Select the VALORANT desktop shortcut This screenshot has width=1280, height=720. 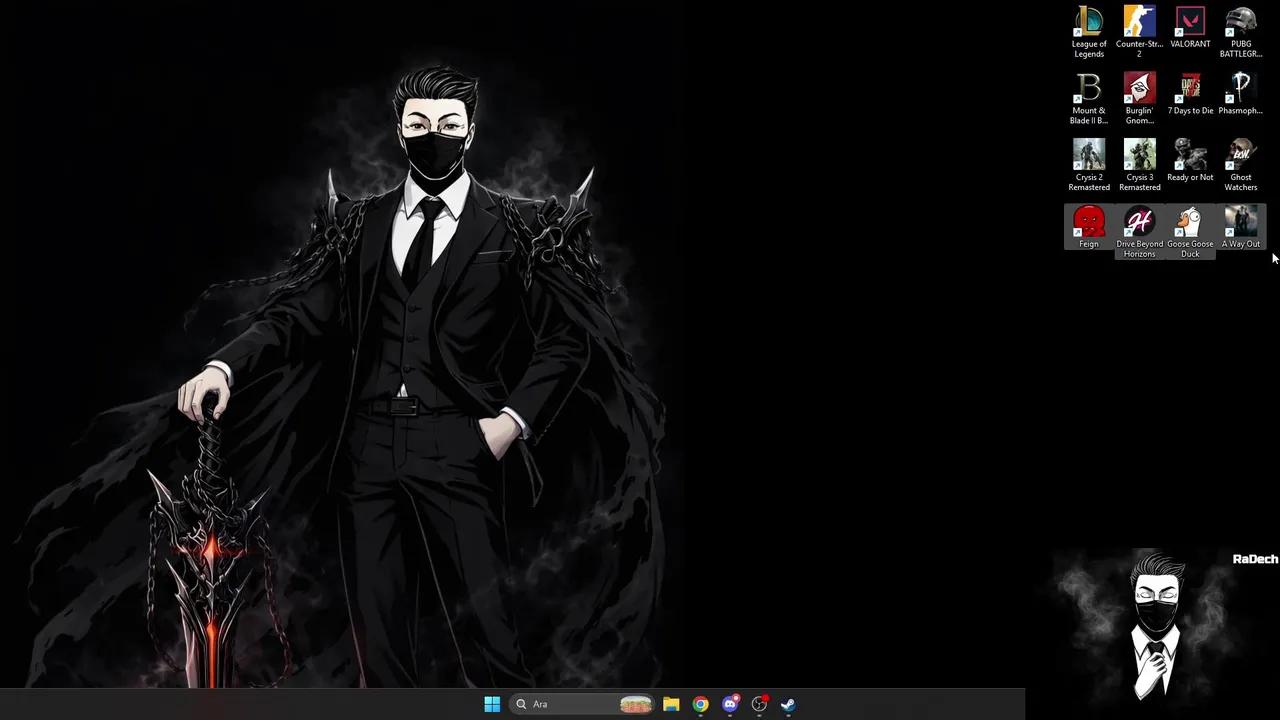point(1190,28)
